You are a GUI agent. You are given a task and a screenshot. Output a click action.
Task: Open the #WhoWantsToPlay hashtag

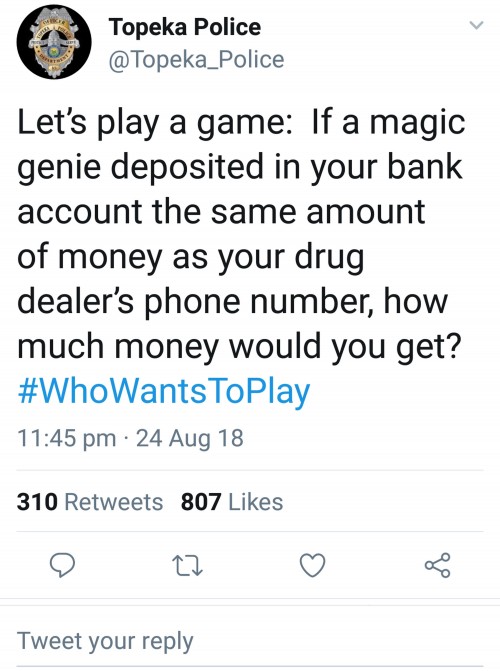pos(164,391)
